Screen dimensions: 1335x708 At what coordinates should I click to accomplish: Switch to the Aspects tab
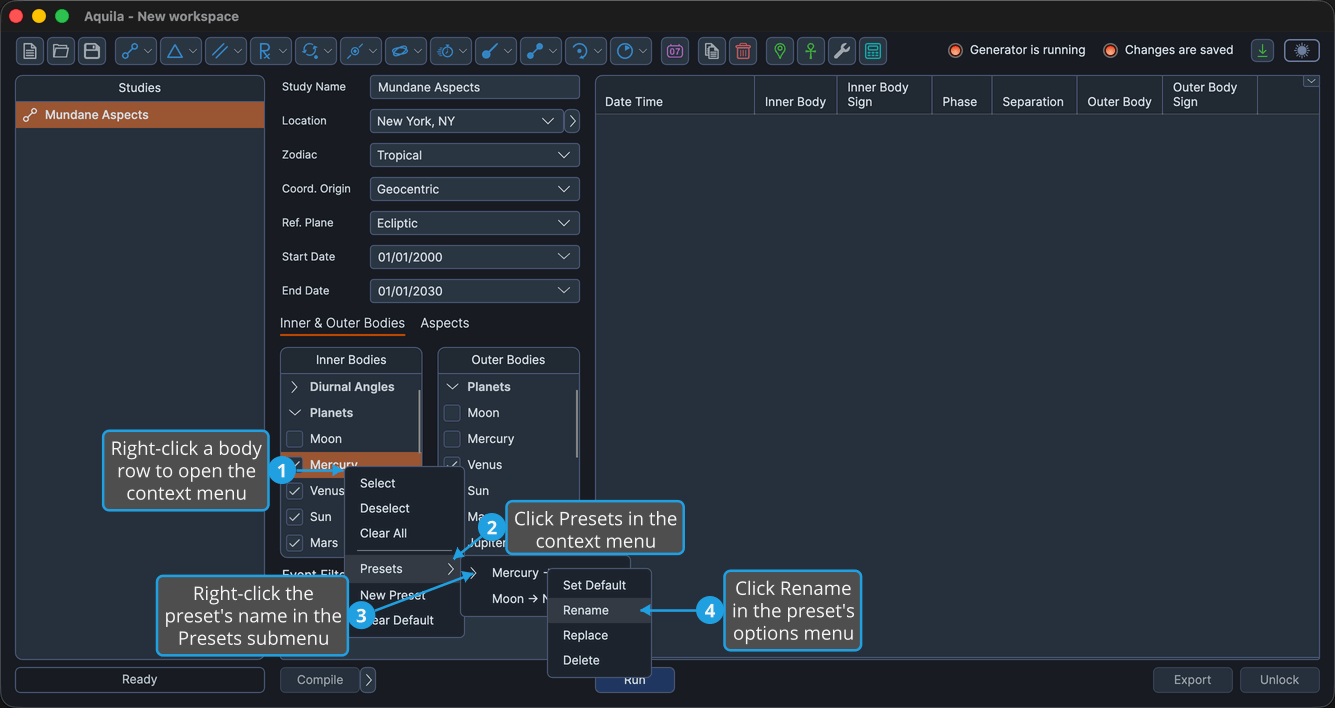click(445, 323)
